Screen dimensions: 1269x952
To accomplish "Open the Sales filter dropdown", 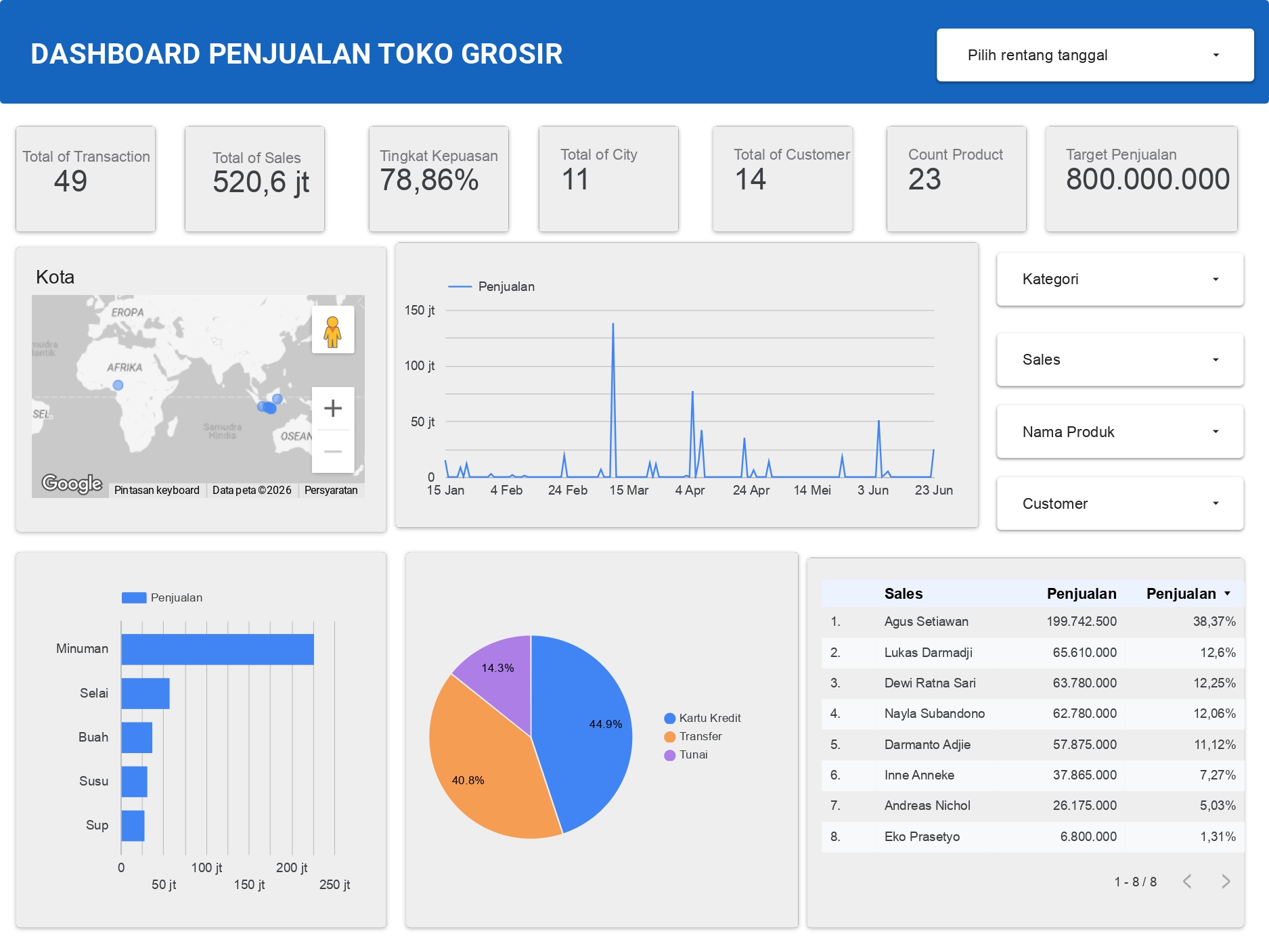I will tap(1119, 359).
